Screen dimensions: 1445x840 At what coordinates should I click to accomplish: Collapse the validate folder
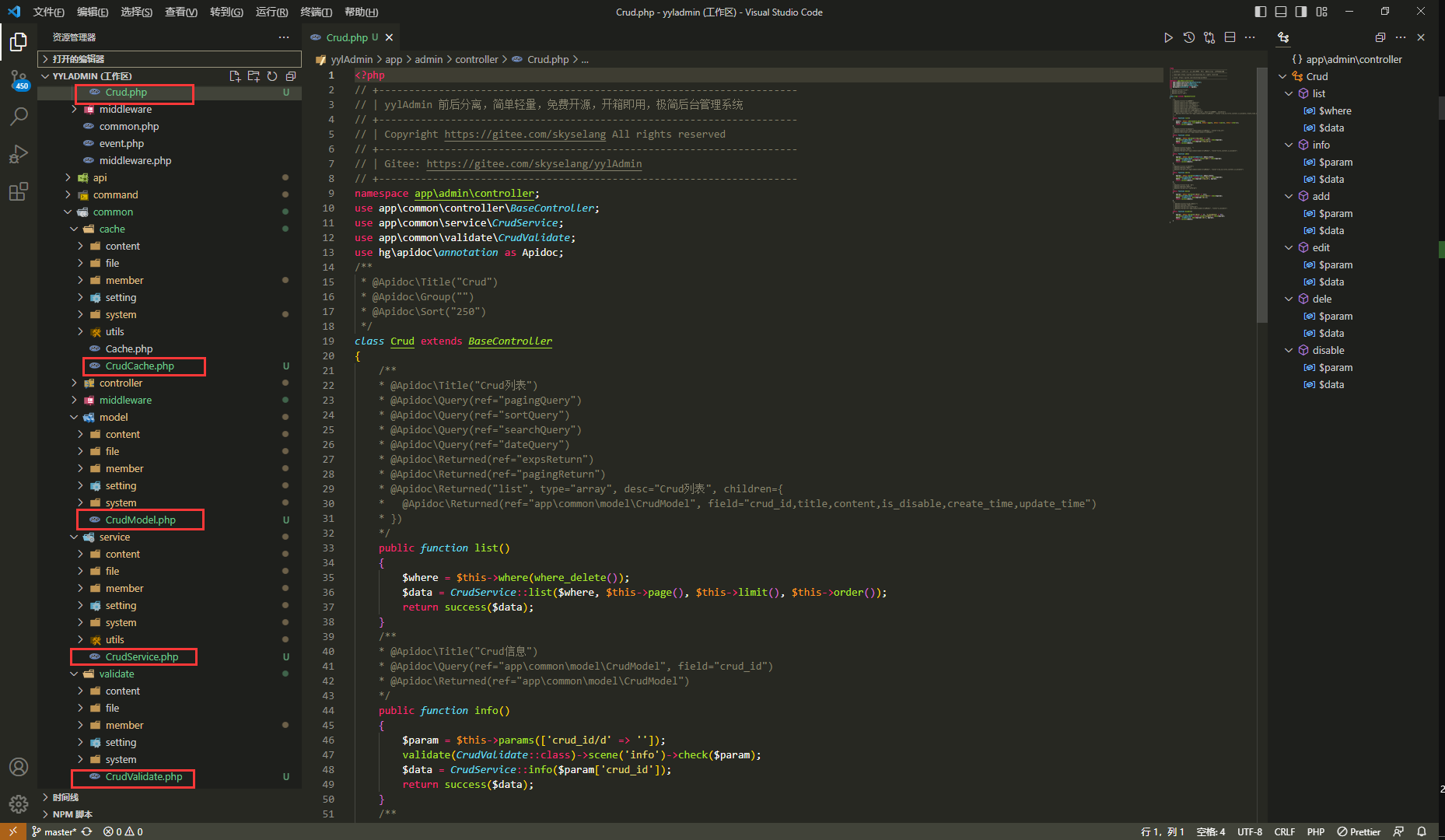coord(117,674)
